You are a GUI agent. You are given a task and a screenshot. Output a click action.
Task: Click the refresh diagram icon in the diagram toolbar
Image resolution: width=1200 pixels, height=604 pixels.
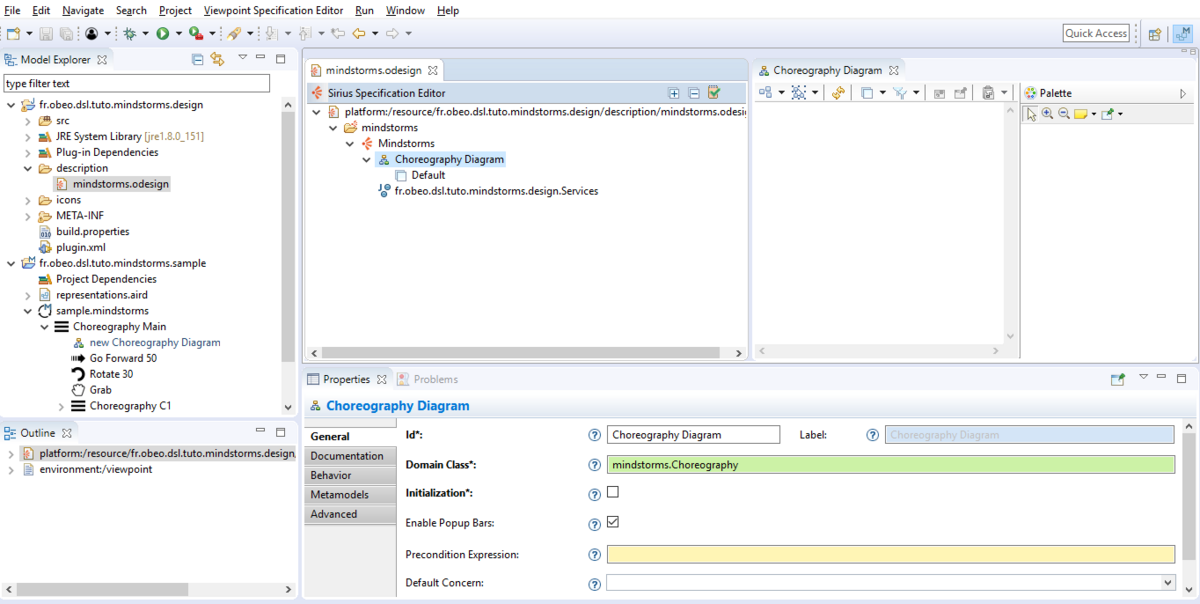click(839, 91)
